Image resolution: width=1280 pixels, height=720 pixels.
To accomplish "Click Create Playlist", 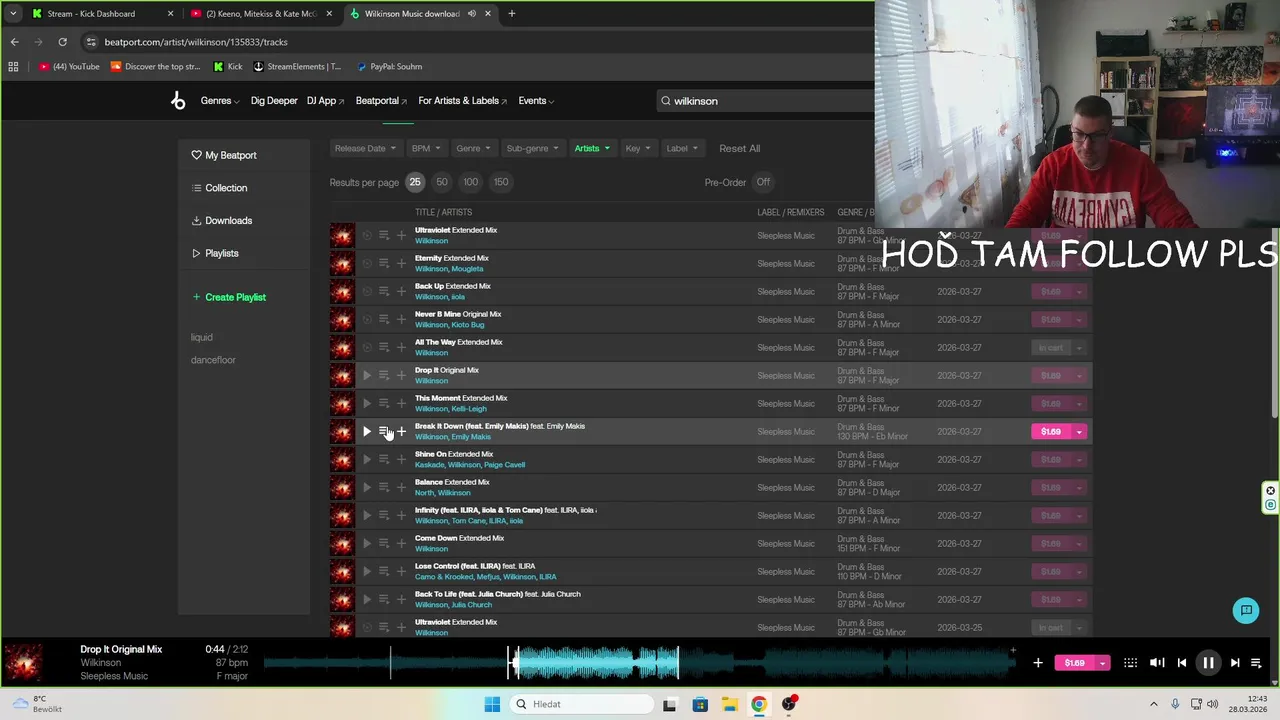I will [229, 297].
